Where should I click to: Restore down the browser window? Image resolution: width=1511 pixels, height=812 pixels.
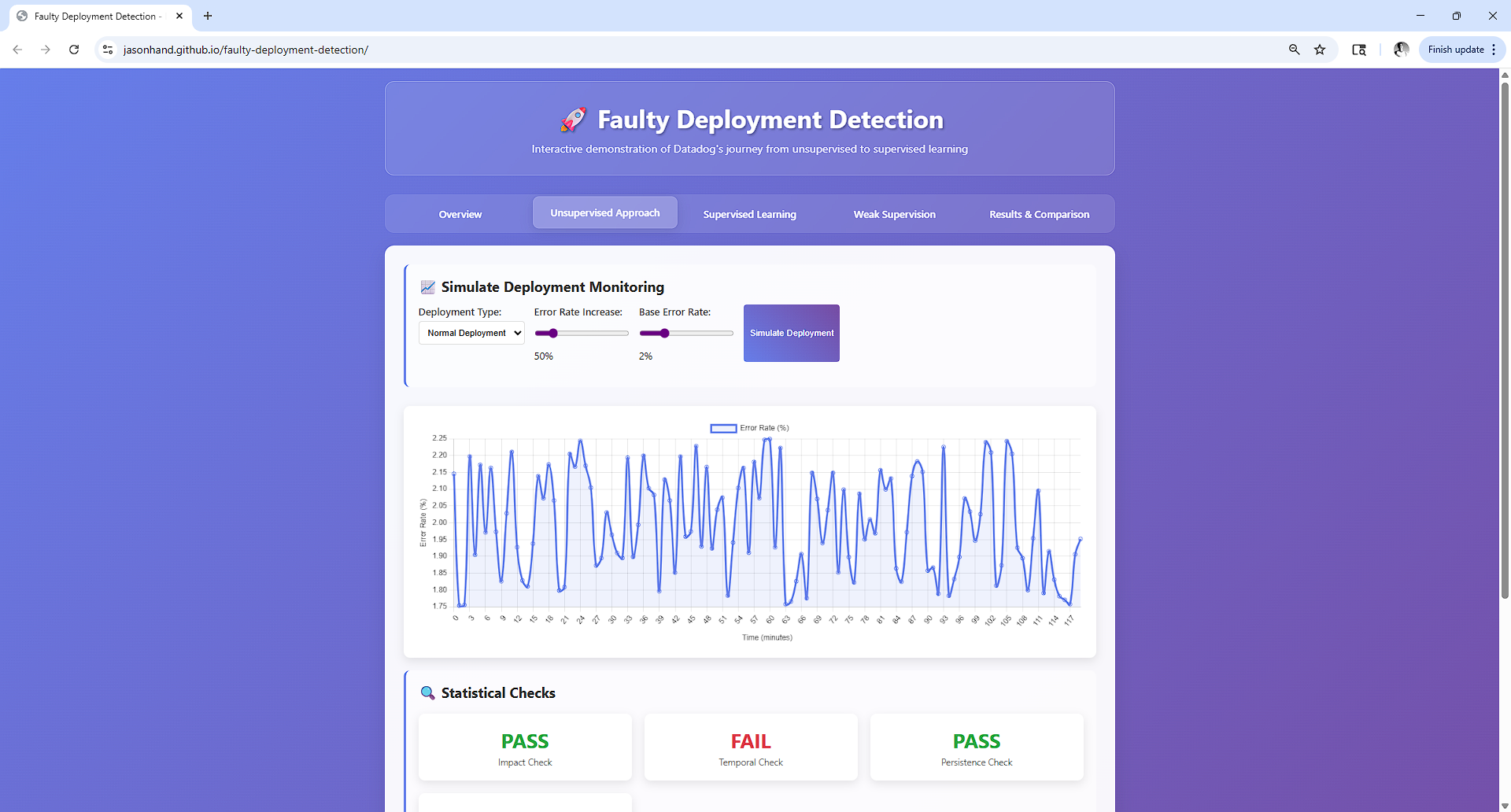pyautogui.click(x=1457, y=16)
